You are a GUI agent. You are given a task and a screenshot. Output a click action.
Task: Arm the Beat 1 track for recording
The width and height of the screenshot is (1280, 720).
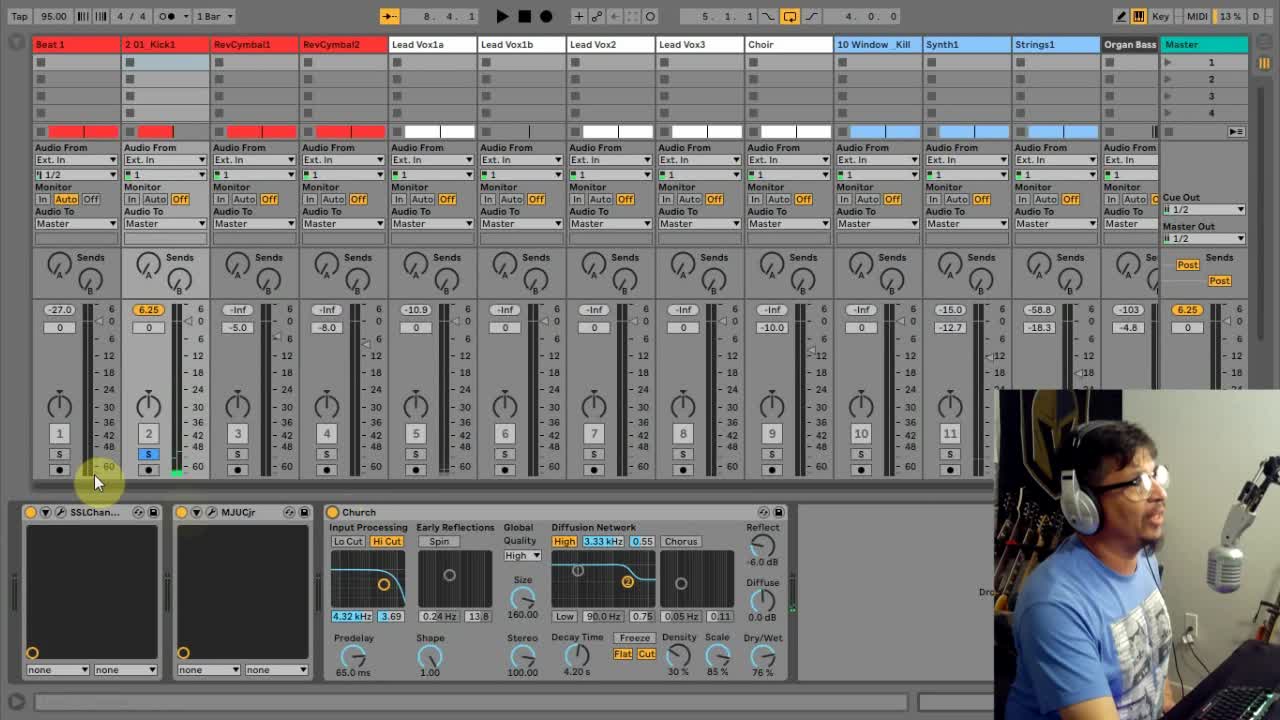click(59, 470)
